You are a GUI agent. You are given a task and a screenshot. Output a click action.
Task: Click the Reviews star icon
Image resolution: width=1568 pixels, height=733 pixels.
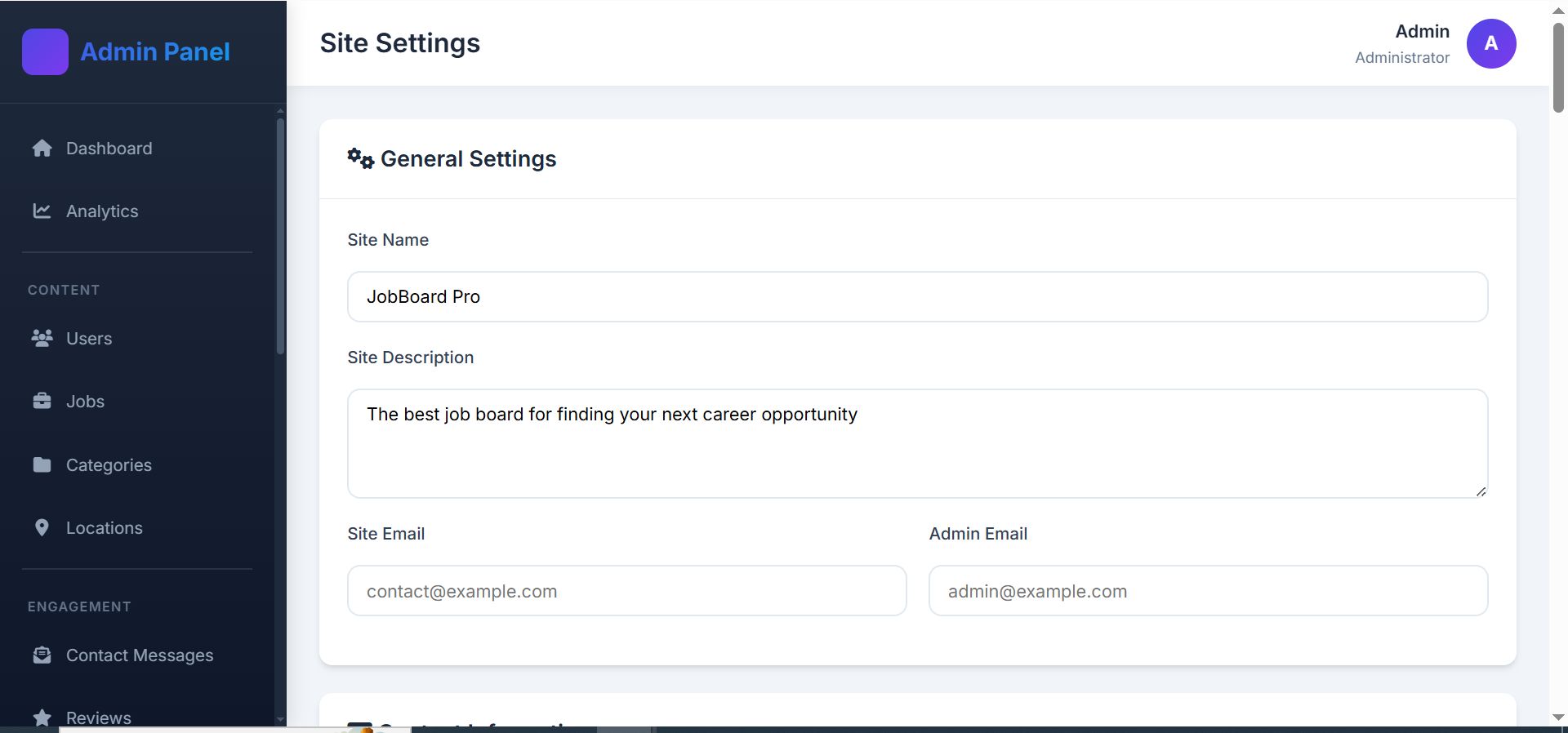point(42,717)
